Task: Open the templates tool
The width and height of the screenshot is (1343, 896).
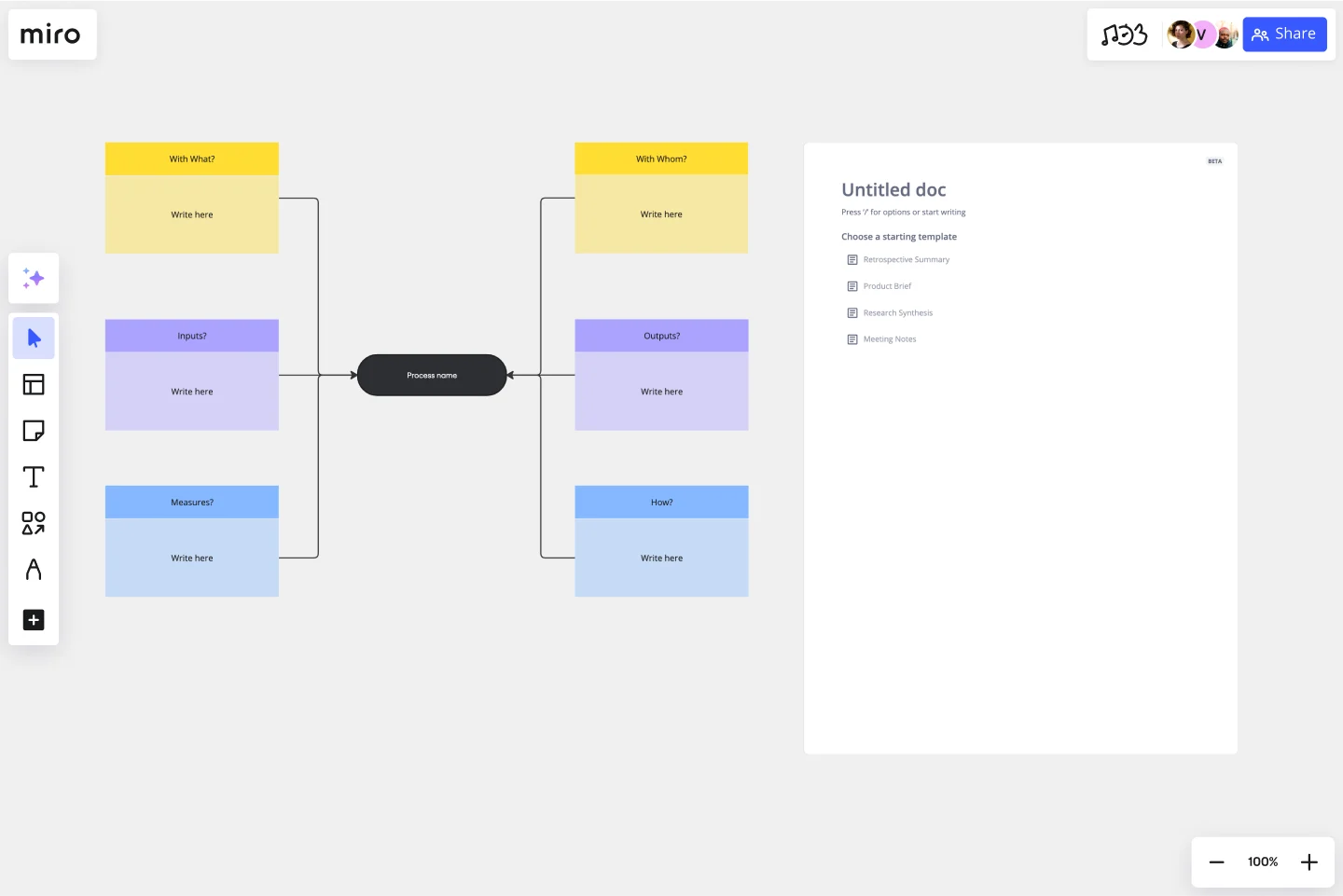Action: pos(34,384)
